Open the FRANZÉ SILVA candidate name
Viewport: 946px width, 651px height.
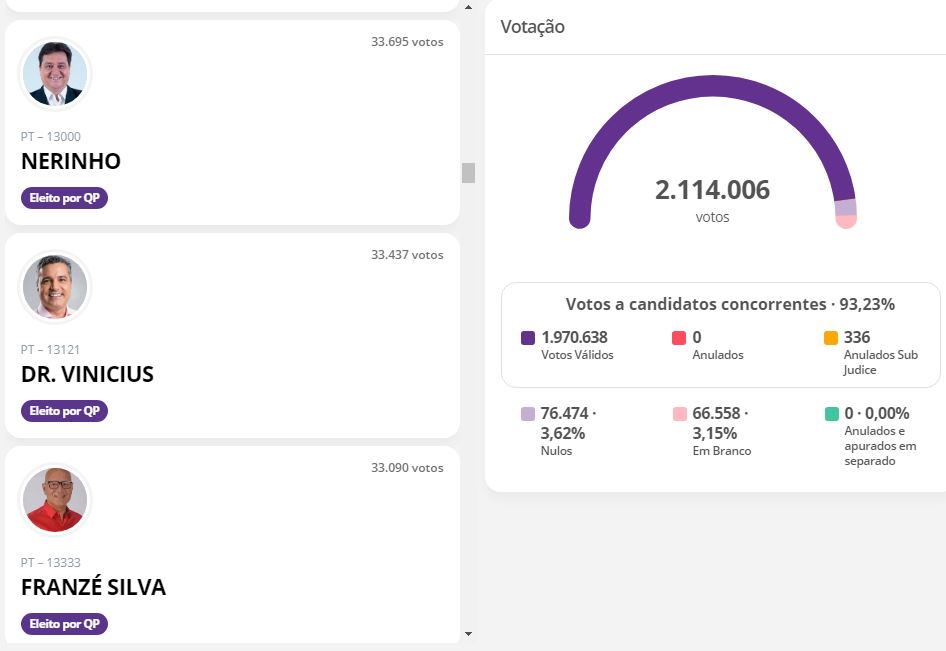(x=94, y=587)
